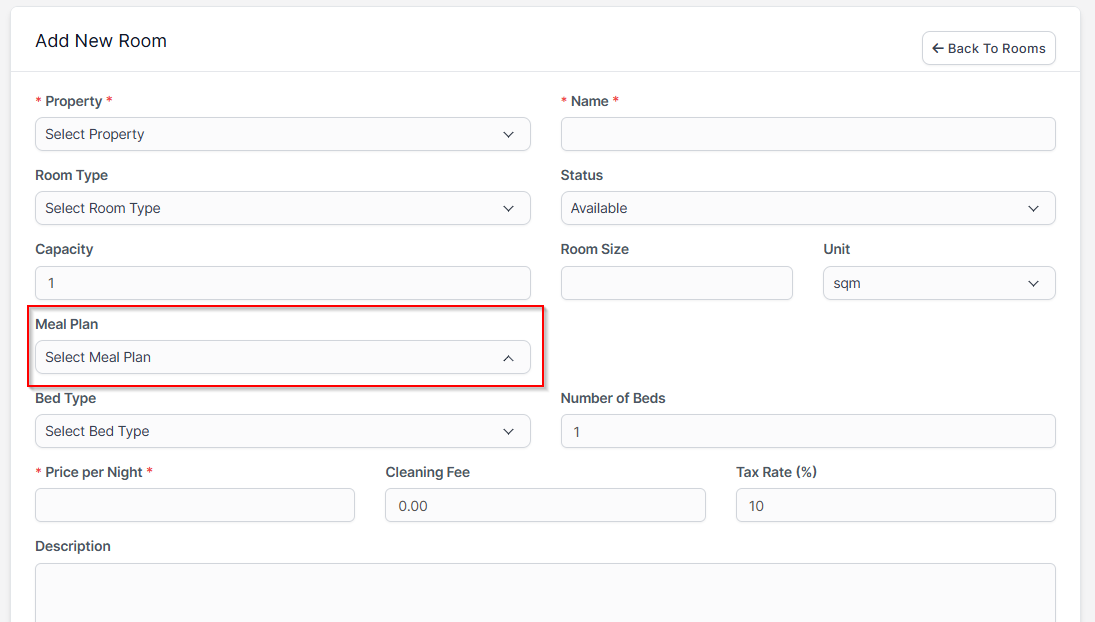Click the Status field chevron icon
1095x622 pixels.
tap(1033, 209)
